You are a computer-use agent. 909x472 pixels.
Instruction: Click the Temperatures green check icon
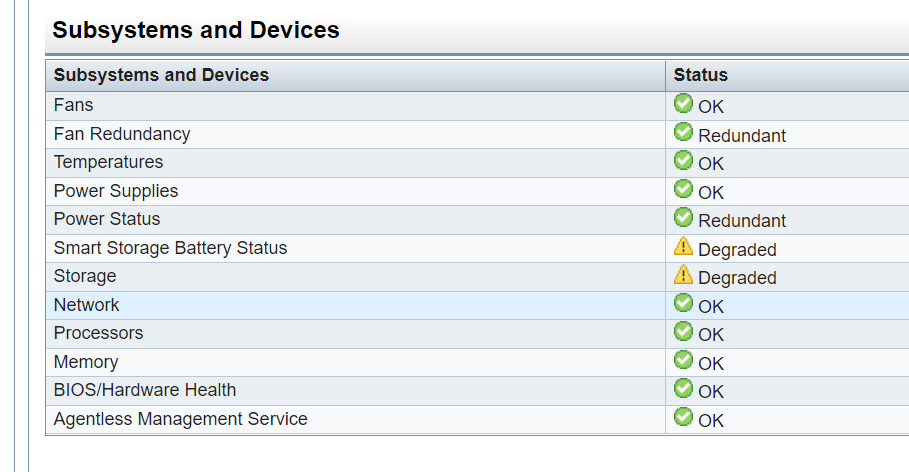pos(684,160)
